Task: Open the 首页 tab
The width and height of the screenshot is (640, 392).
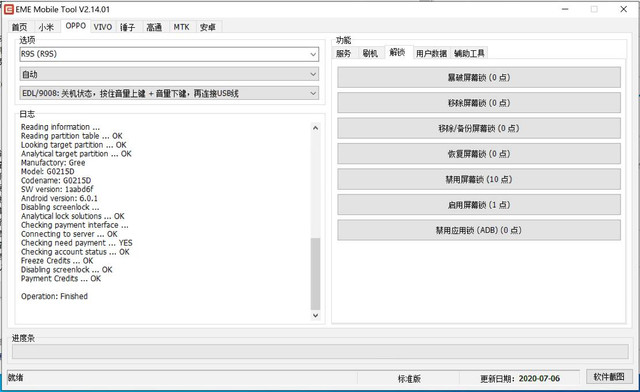Action: [x=20, y=27]
